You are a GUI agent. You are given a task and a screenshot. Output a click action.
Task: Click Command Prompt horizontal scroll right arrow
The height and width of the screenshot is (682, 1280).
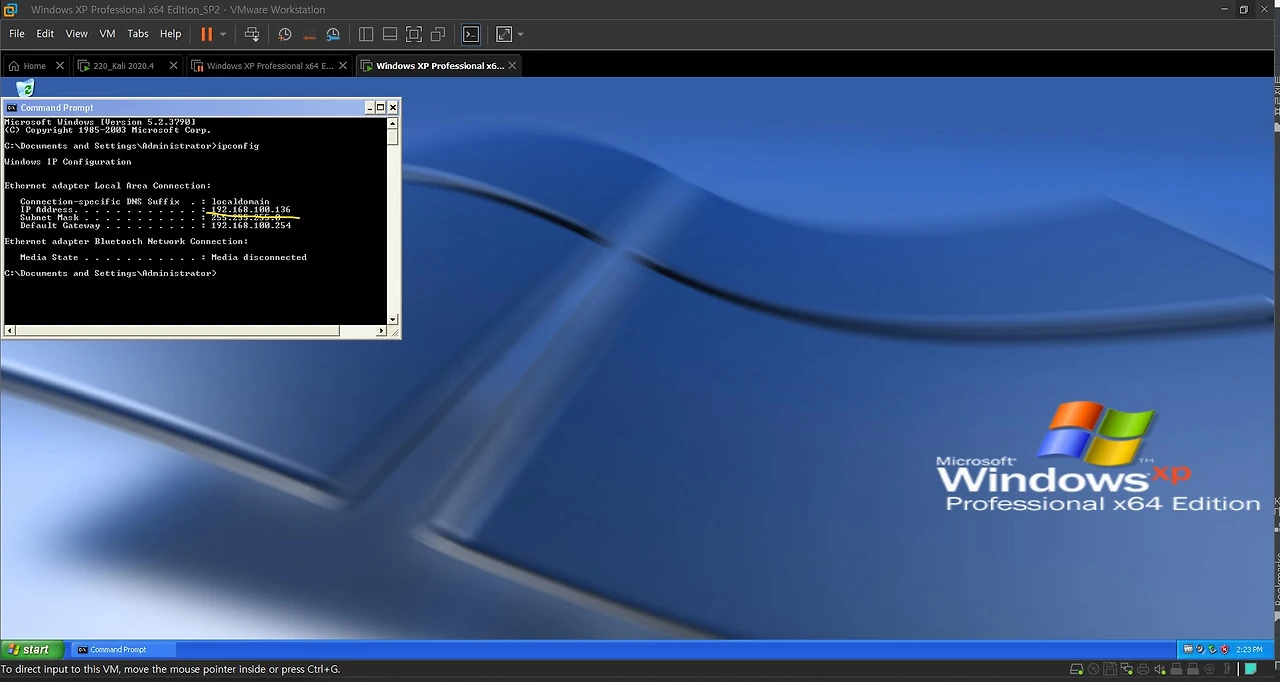click(x=381, y=330)
